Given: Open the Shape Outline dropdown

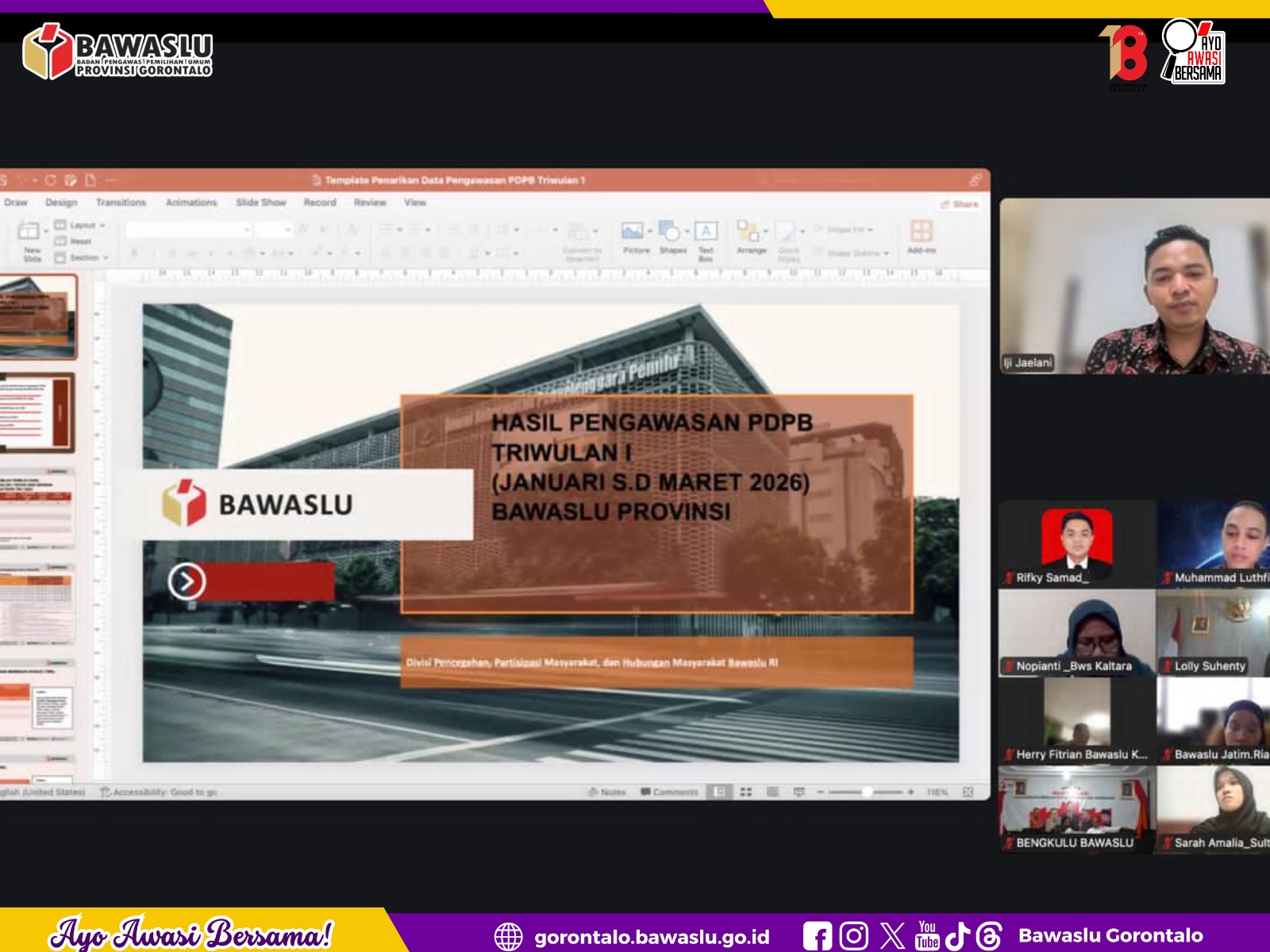Looking at the screenshot, I should (x=850, y=253).
